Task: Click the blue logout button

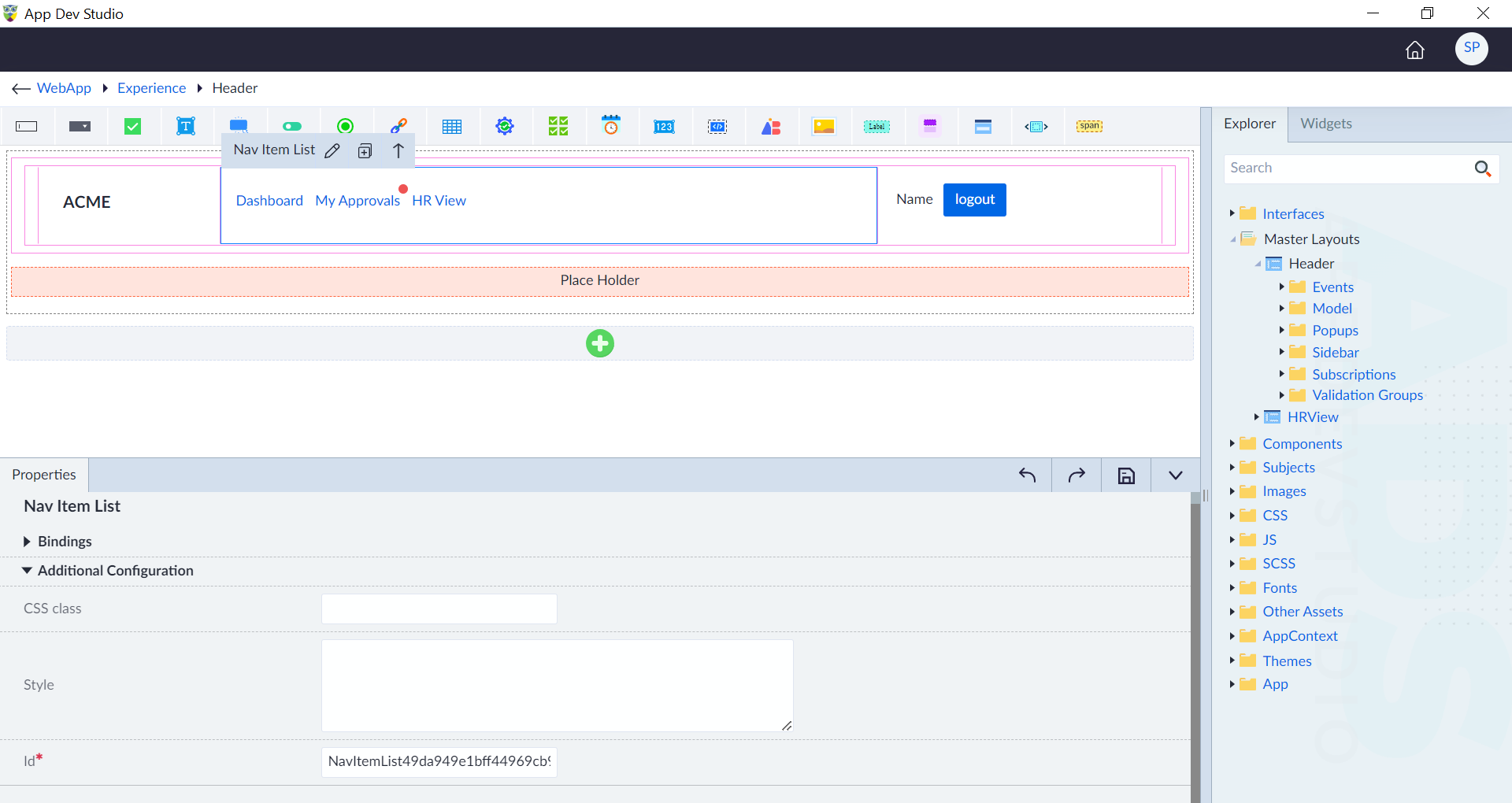Action: pos(975,200)
